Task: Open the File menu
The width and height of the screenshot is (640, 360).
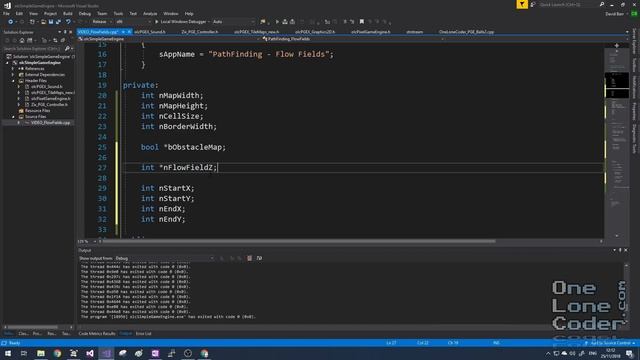Action: pos(6,13)
